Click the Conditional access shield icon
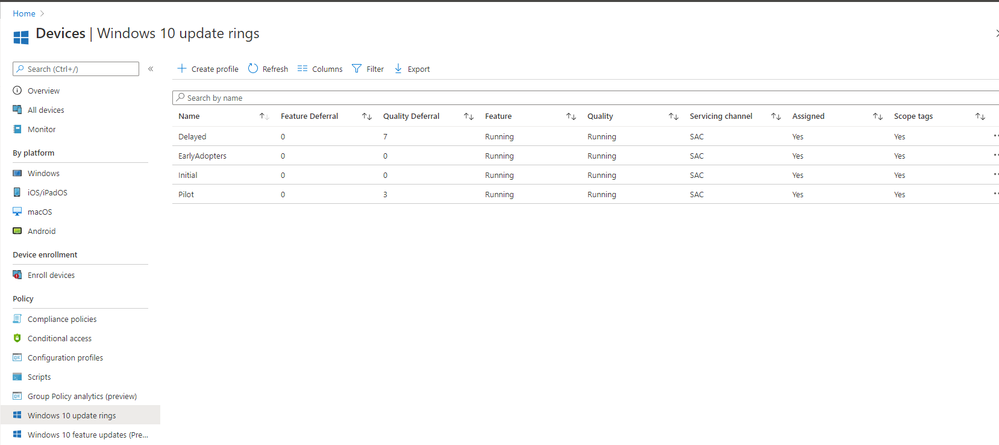Image resolution: width=999 pixels, height=445 pixels. [18, 338]
